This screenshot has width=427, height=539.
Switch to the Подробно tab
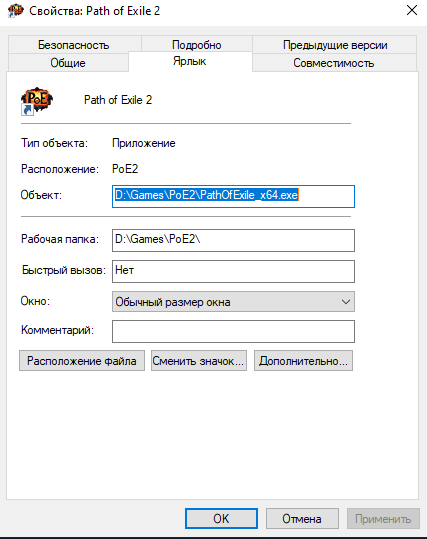coord(197,45)
